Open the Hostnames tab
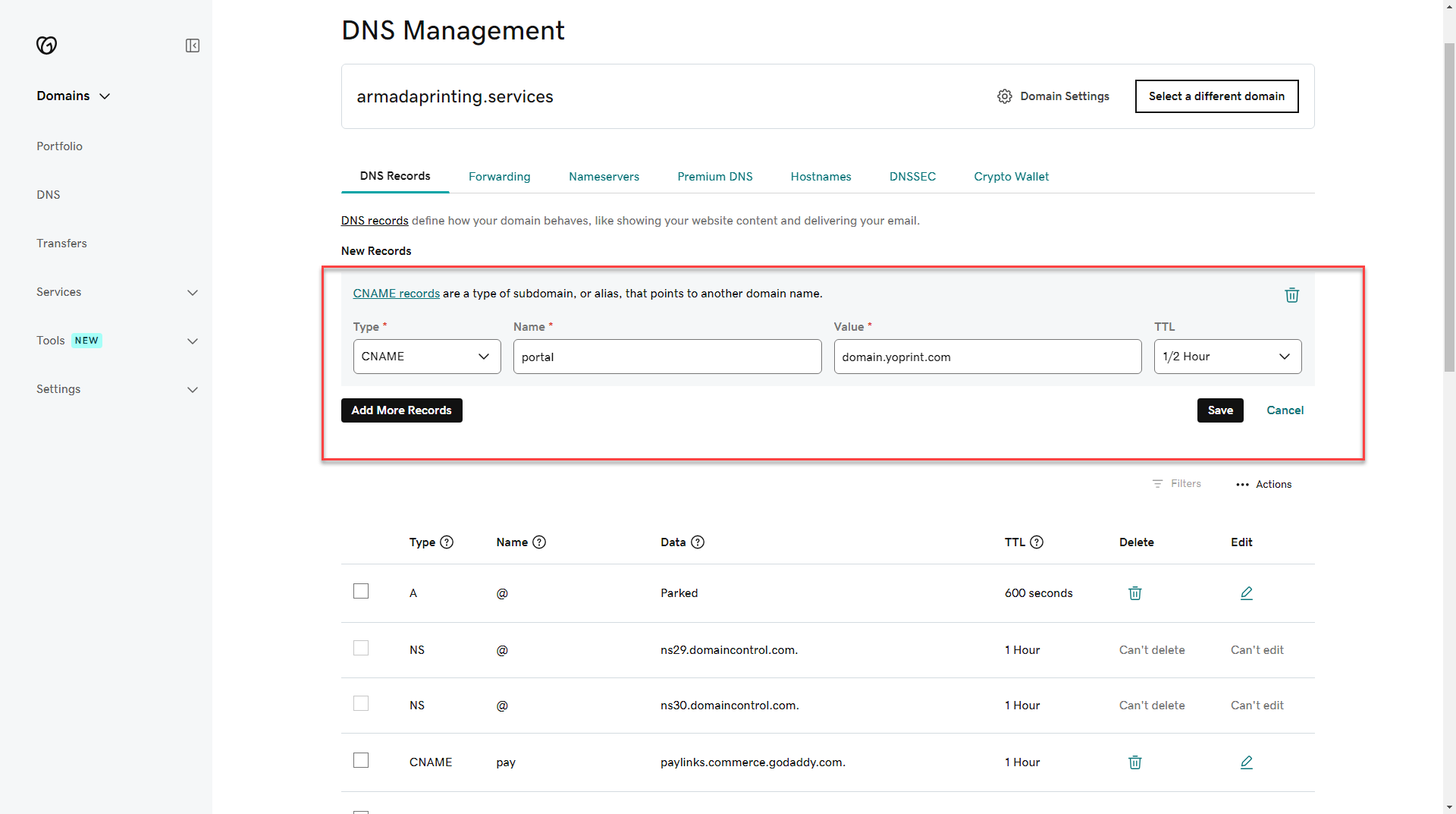 821,177
